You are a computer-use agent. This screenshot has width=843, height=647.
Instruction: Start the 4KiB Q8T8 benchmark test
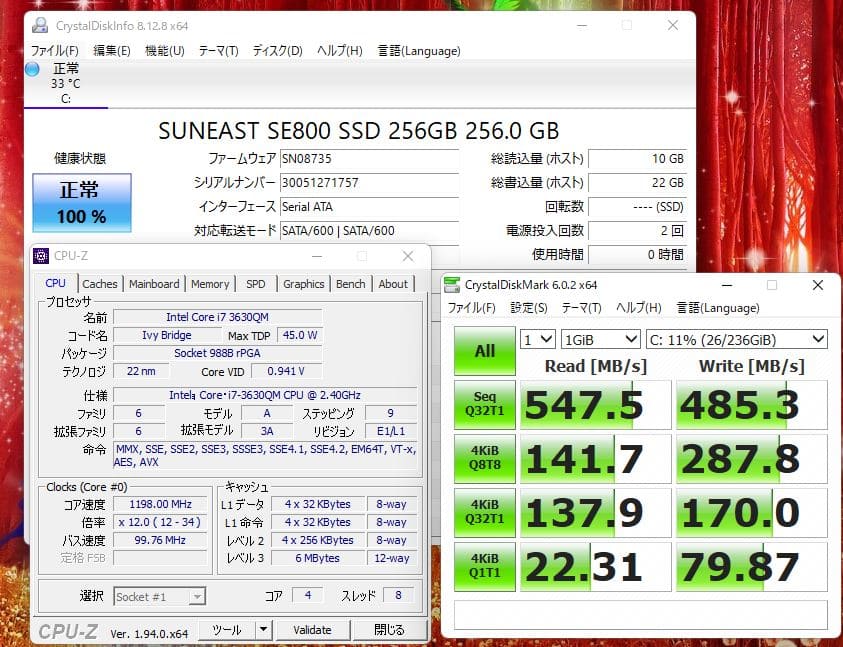[484, 458]
